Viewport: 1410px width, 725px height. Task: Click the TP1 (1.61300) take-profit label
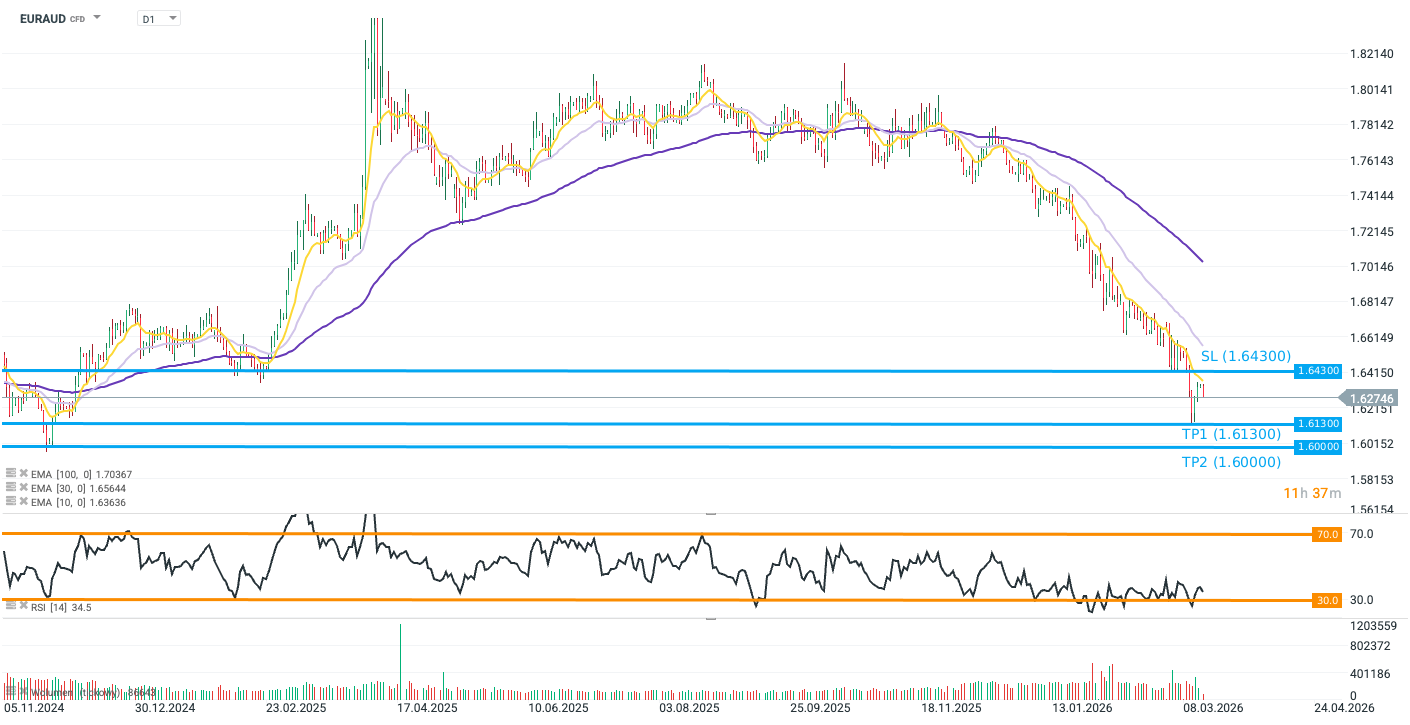click(x=1231, y=434)
